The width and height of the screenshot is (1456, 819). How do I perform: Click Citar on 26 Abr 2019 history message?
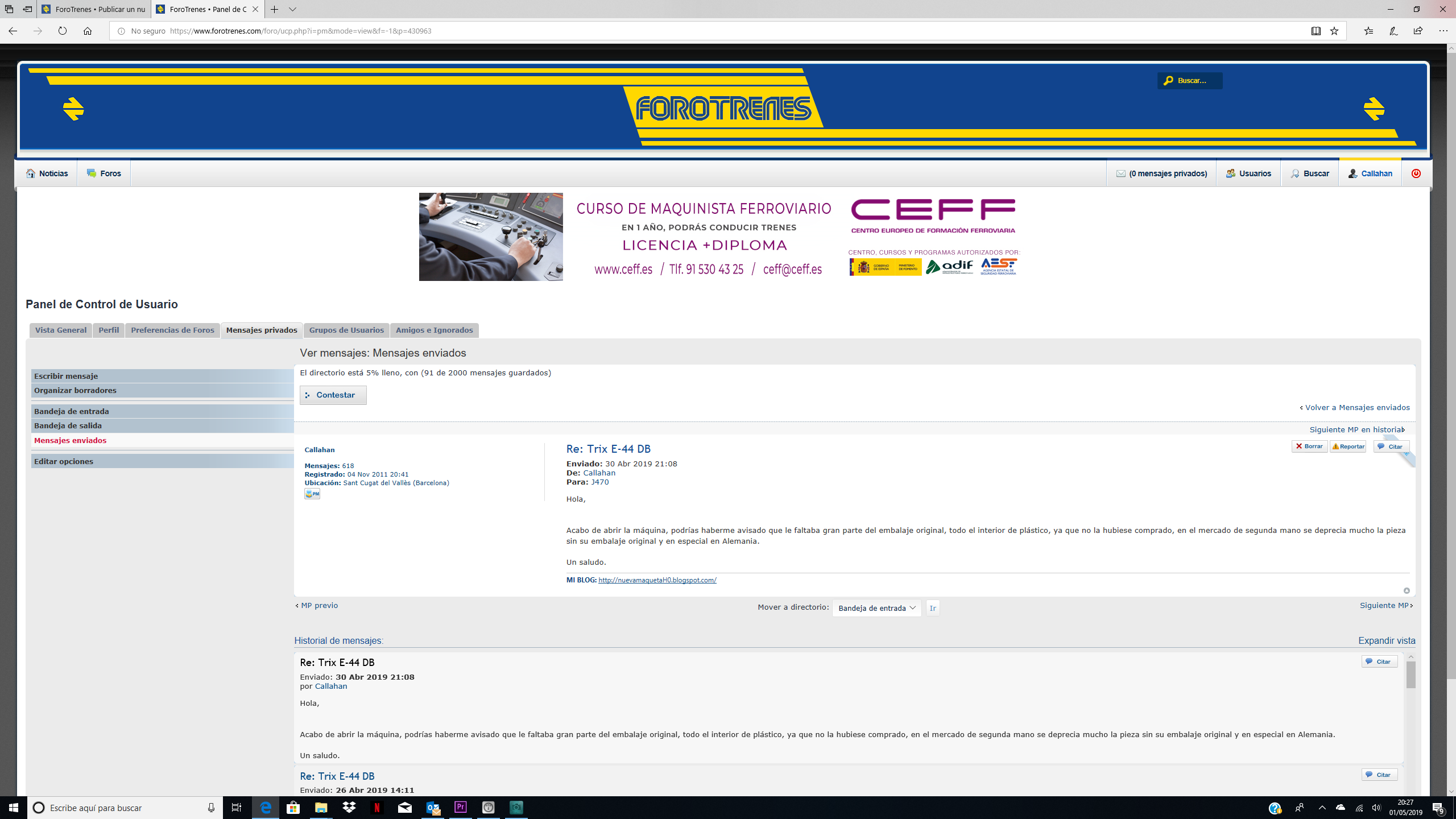1379,775
